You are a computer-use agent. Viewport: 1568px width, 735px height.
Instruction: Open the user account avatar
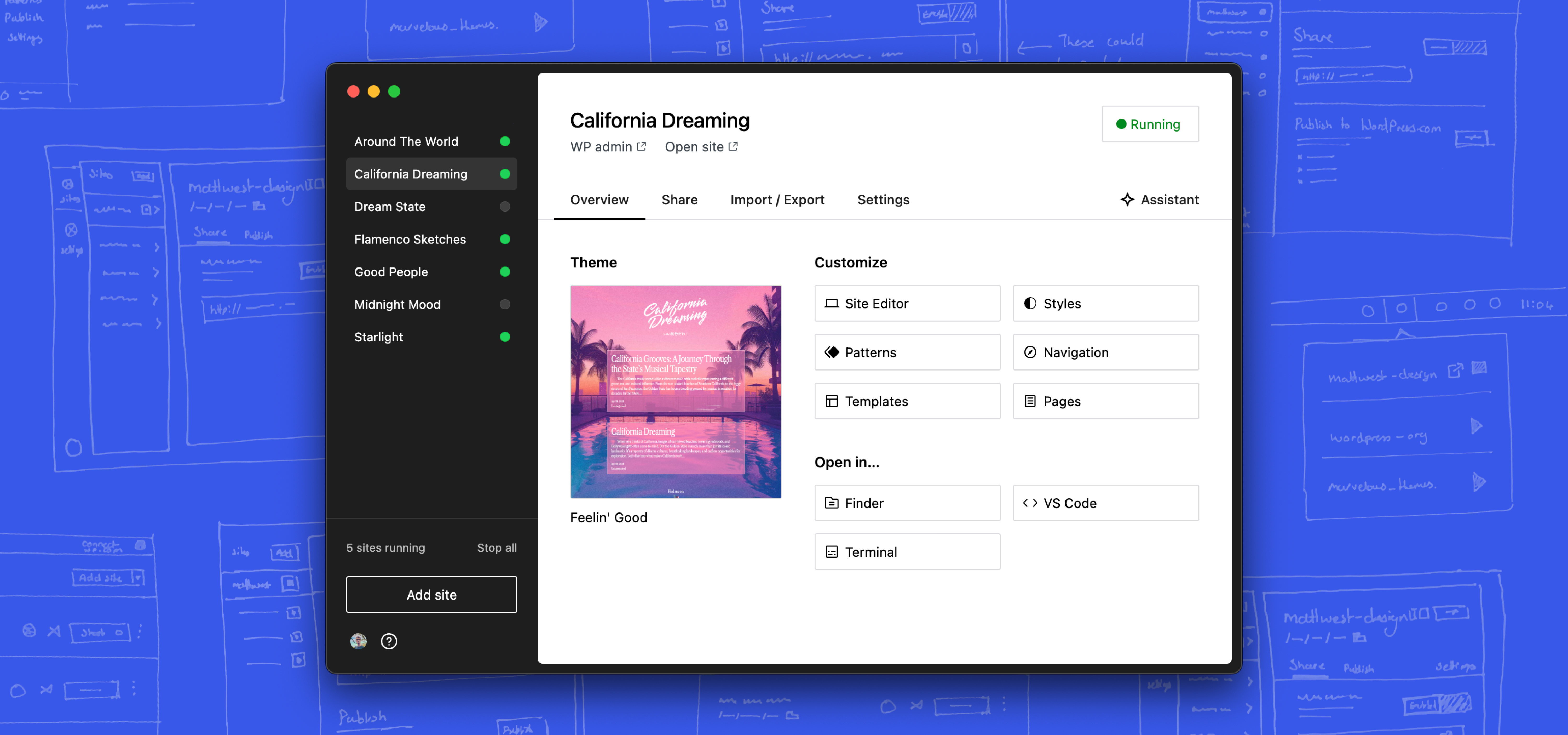[x=359, y=641]
